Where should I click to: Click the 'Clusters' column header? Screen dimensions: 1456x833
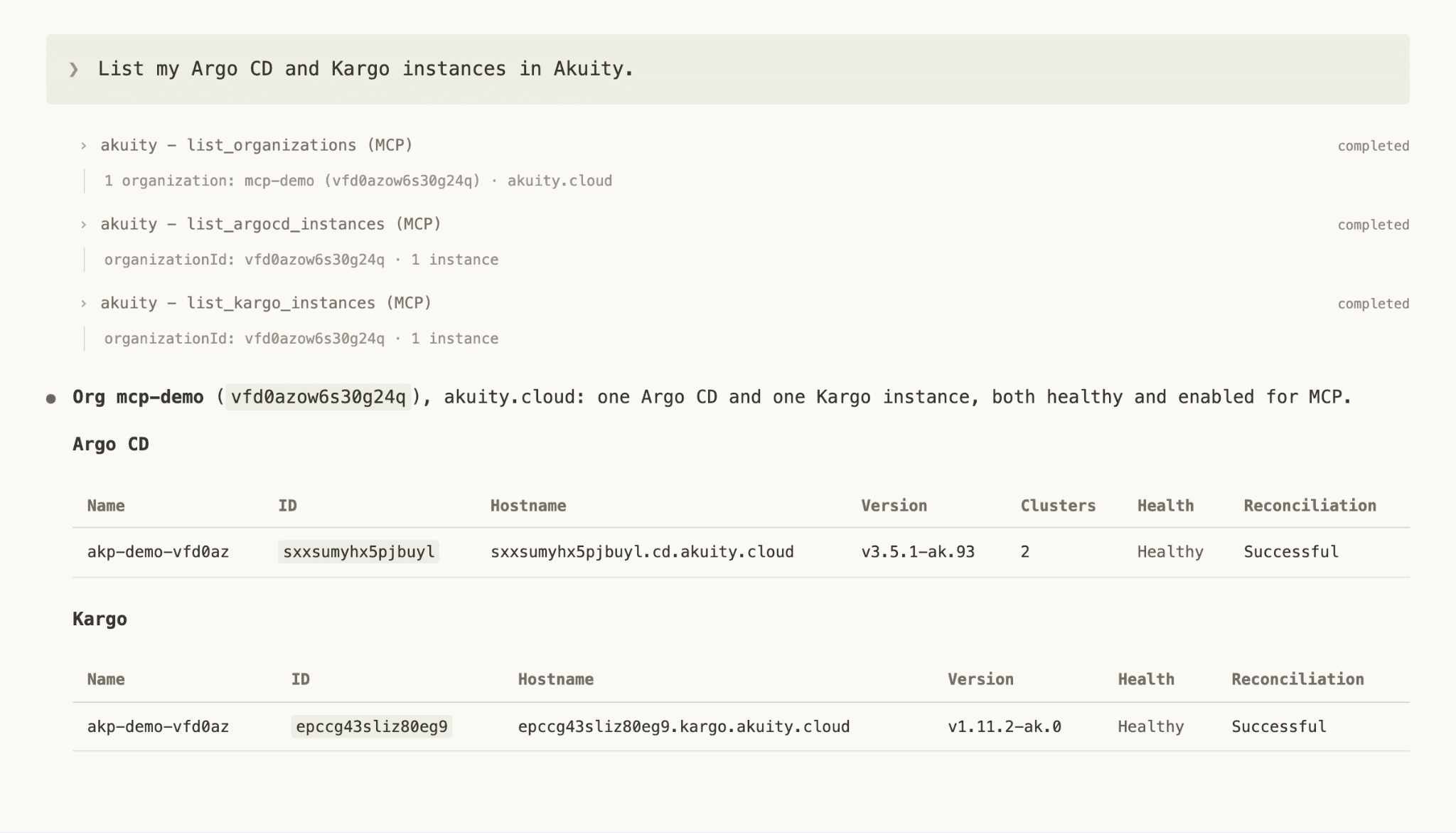click(1058, 506)
